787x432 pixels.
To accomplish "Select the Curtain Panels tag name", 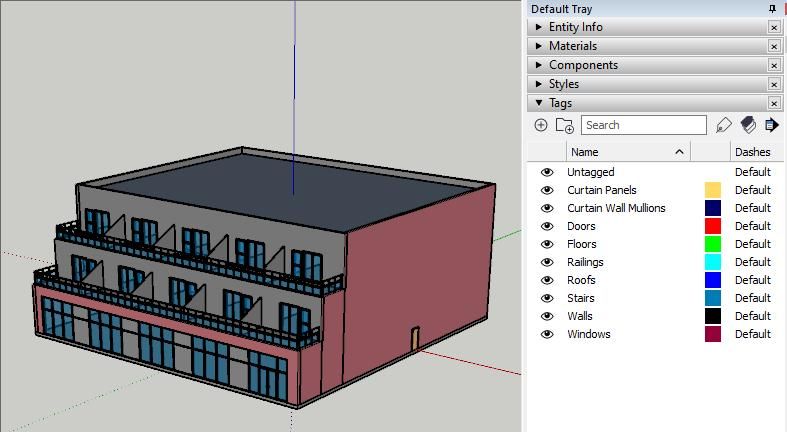I will [602, 190].
